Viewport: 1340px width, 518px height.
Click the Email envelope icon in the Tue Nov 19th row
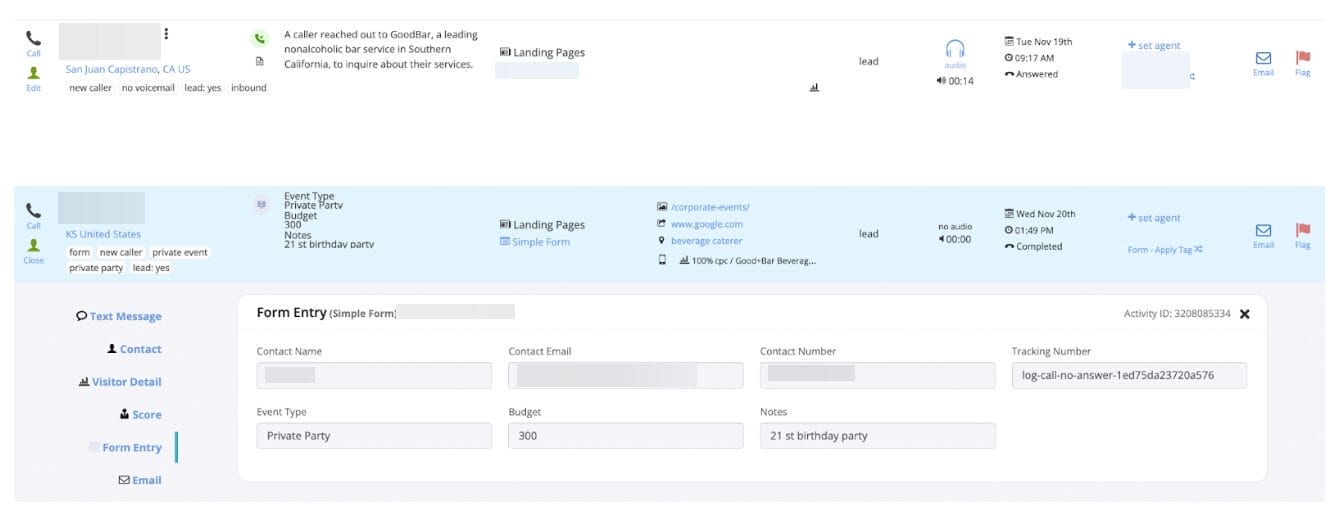click(1263, 59)
